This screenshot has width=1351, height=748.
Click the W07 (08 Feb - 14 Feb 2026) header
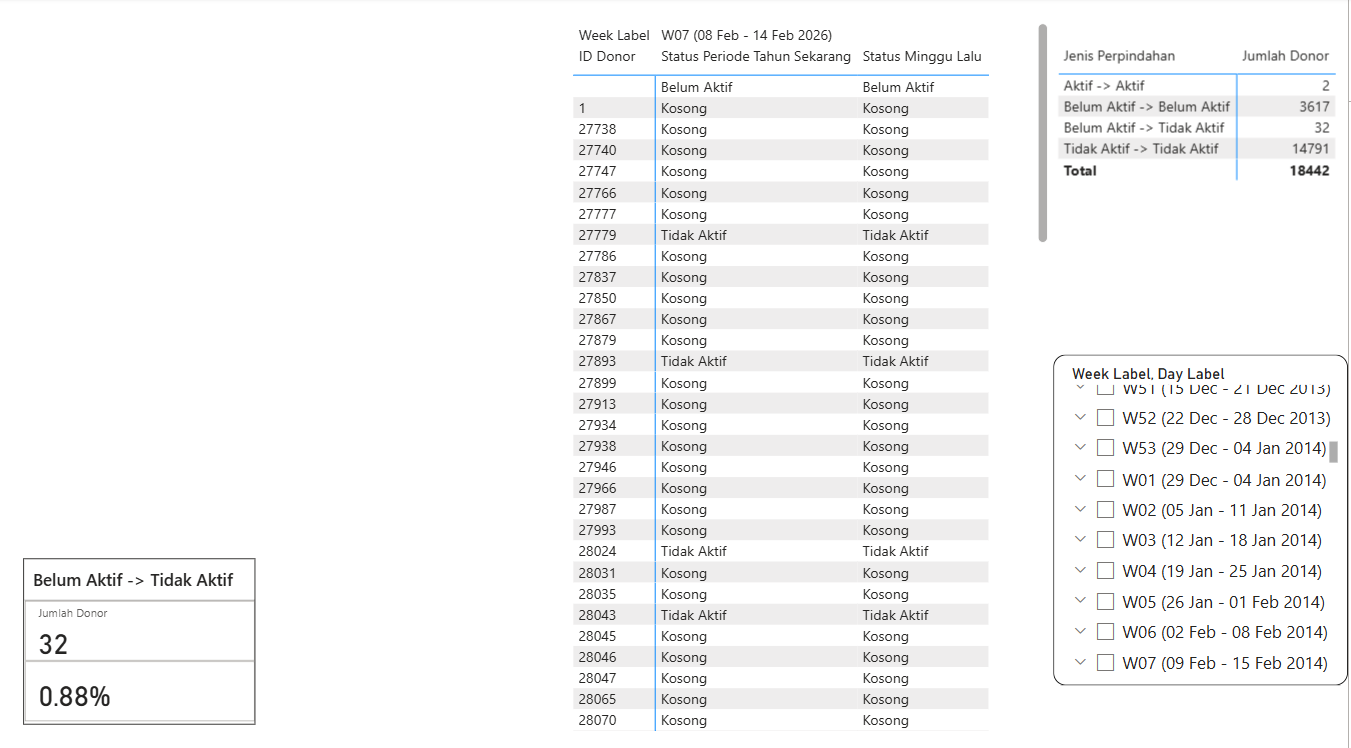(x=747, y=35)
